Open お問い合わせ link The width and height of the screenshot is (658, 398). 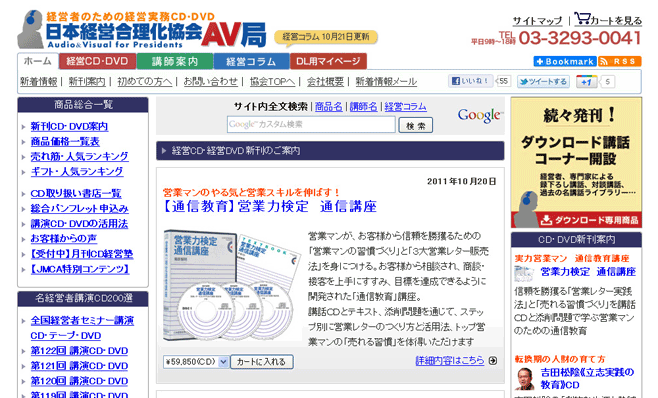tap(211, 81)
